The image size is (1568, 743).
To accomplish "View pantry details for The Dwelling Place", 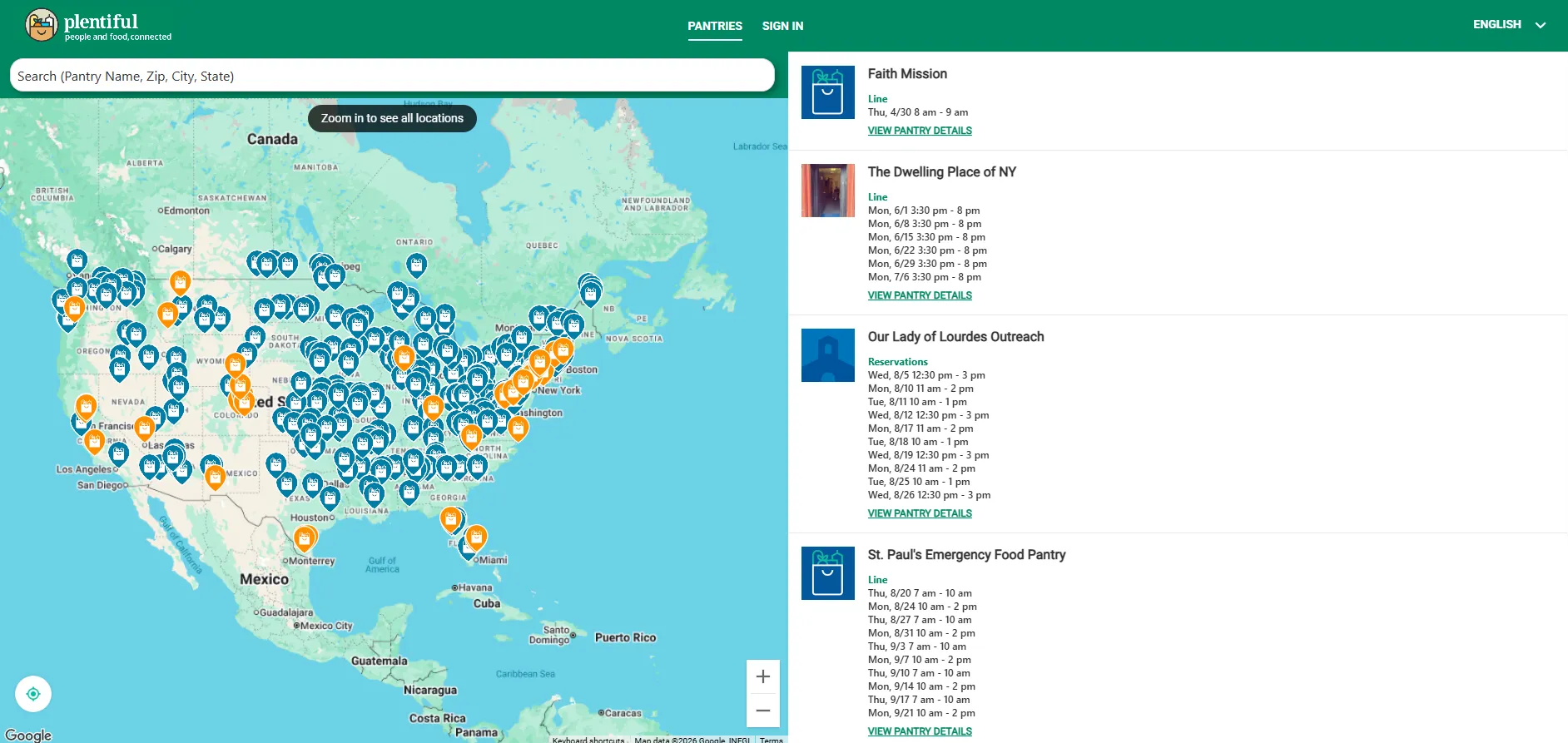I will coord(920,295).
